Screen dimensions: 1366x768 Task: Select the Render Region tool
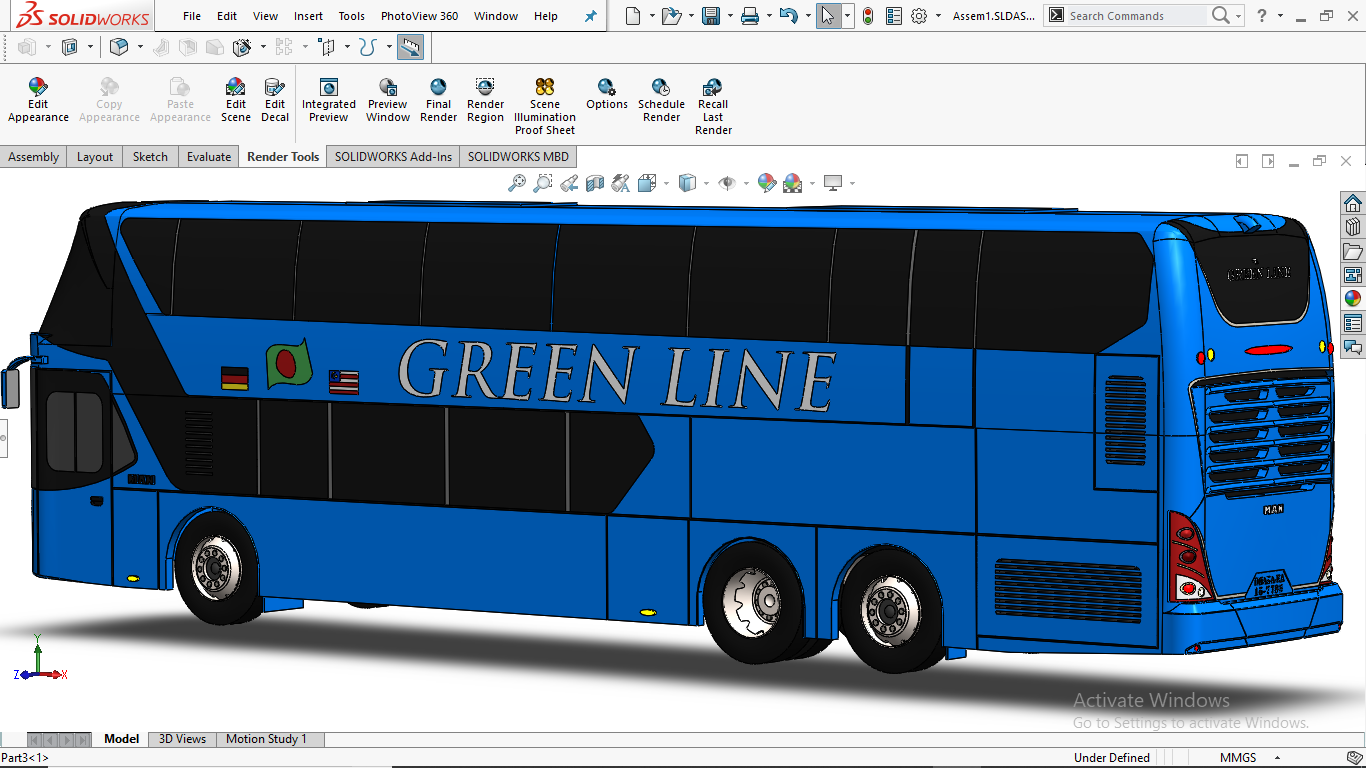[x=485, y=100]
